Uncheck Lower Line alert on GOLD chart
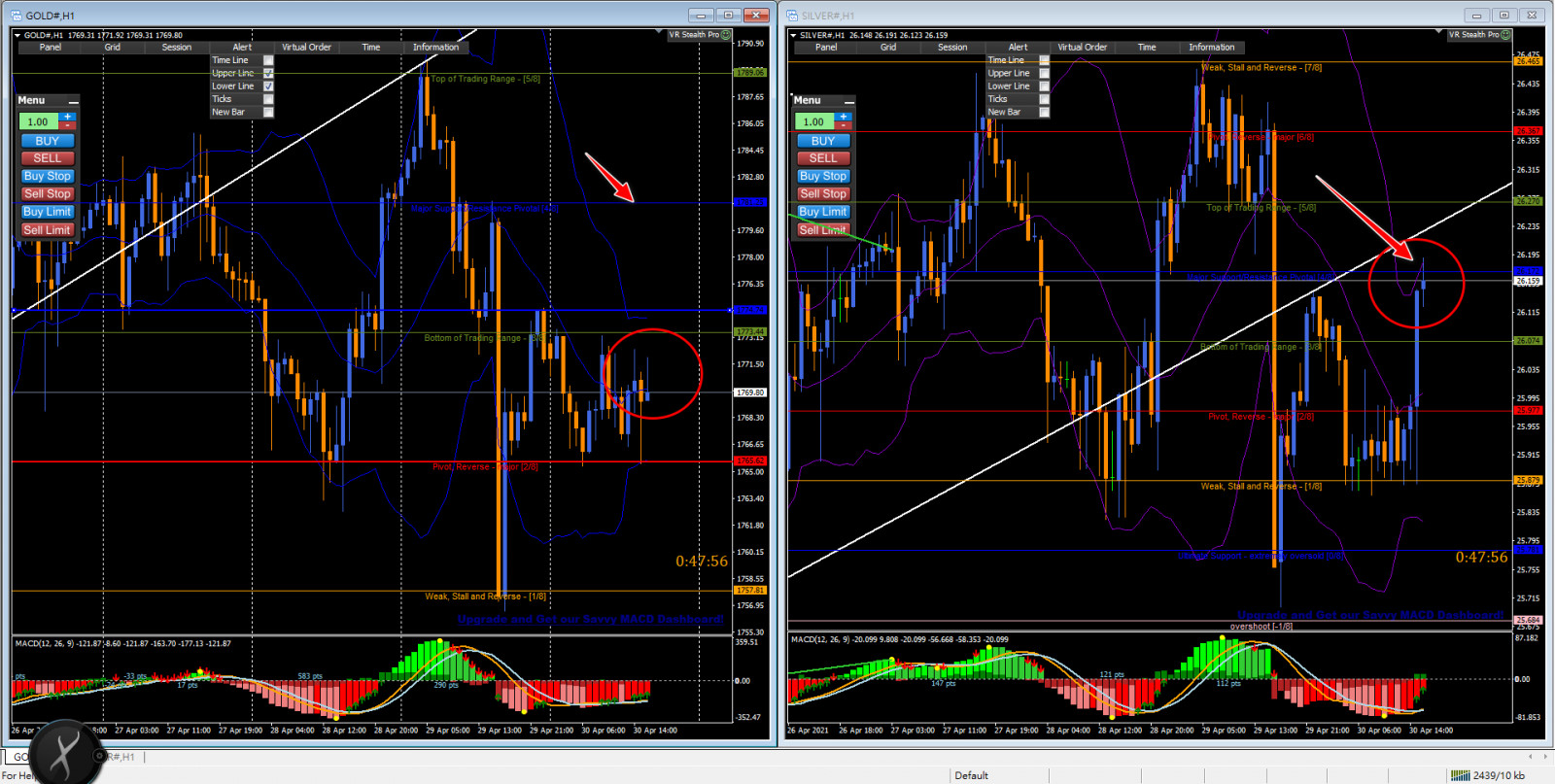 tap(268, 86)
